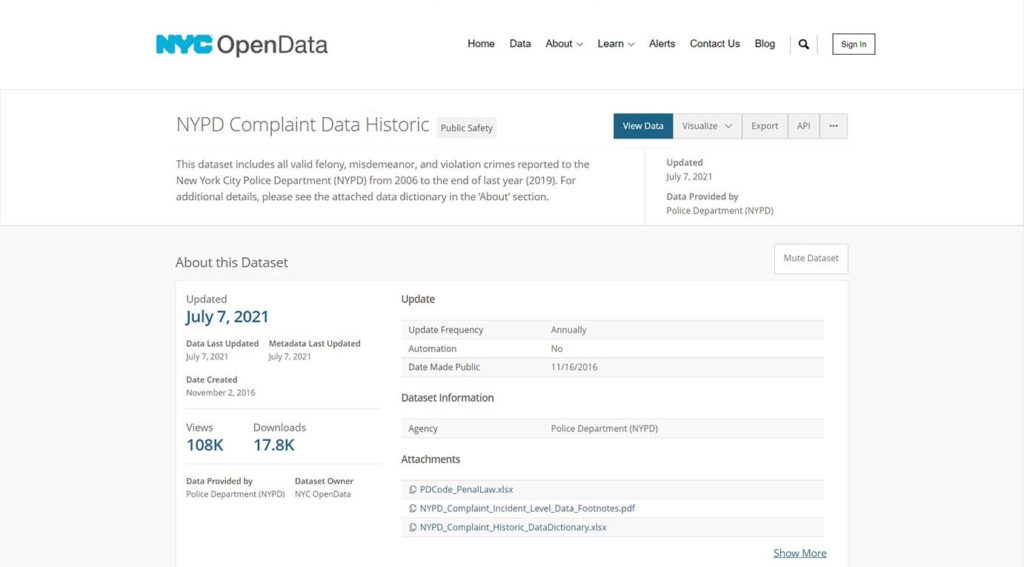The width and height of the screenshot is (1024, 567).
Task: Click the Attachments section heading
Action: [430, 459]
